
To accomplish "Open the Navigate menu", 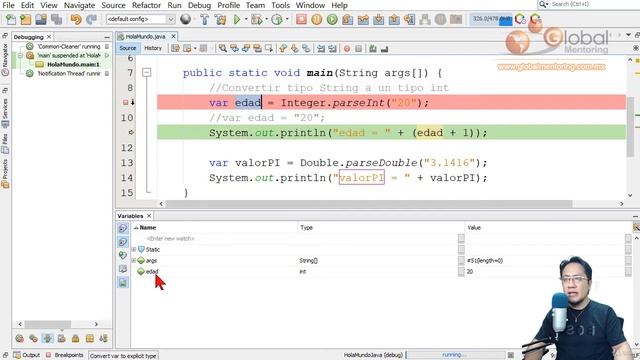I will coord(79,5).
